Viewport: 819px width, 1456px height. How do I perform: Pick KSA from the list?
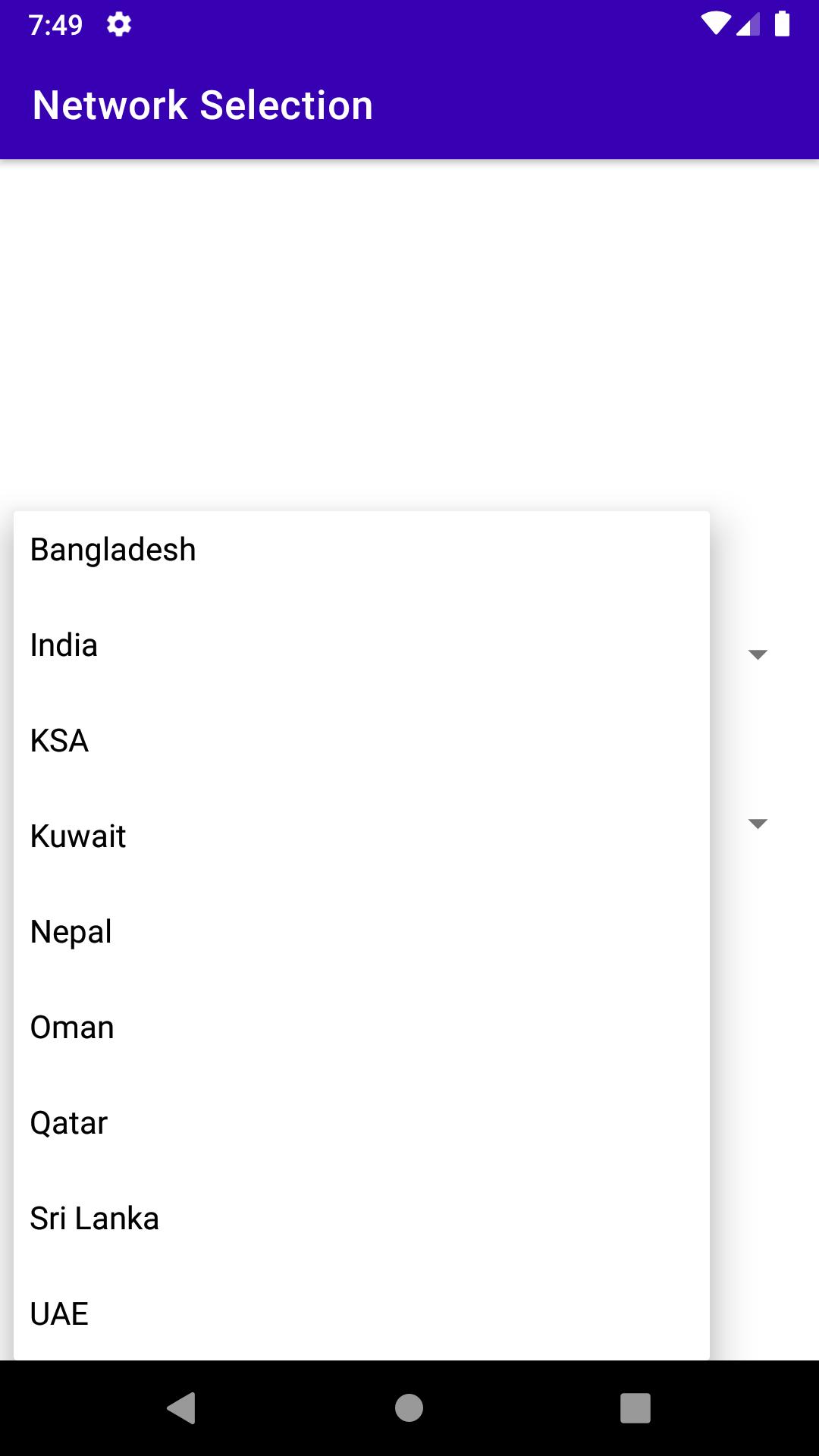362,741
